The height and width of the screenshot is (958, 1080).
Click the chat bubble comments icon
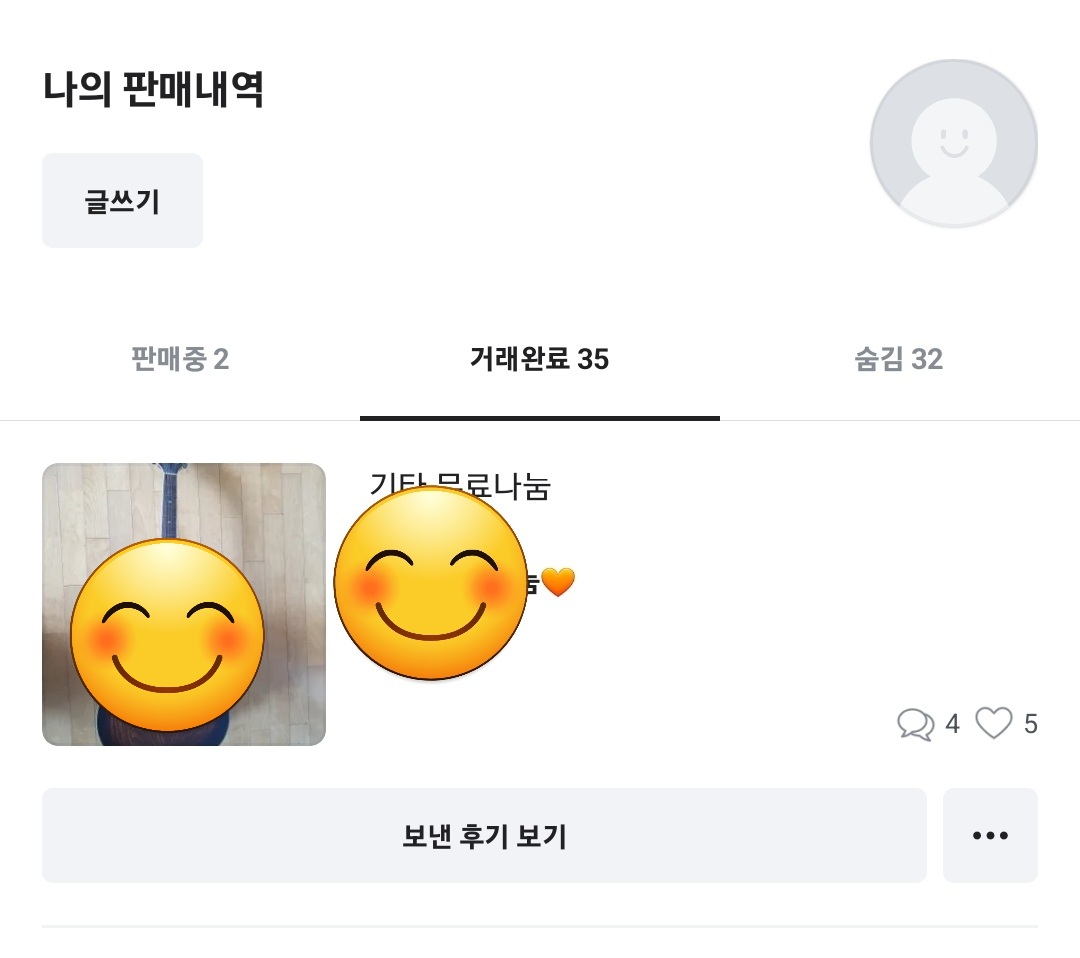point(915,723)
